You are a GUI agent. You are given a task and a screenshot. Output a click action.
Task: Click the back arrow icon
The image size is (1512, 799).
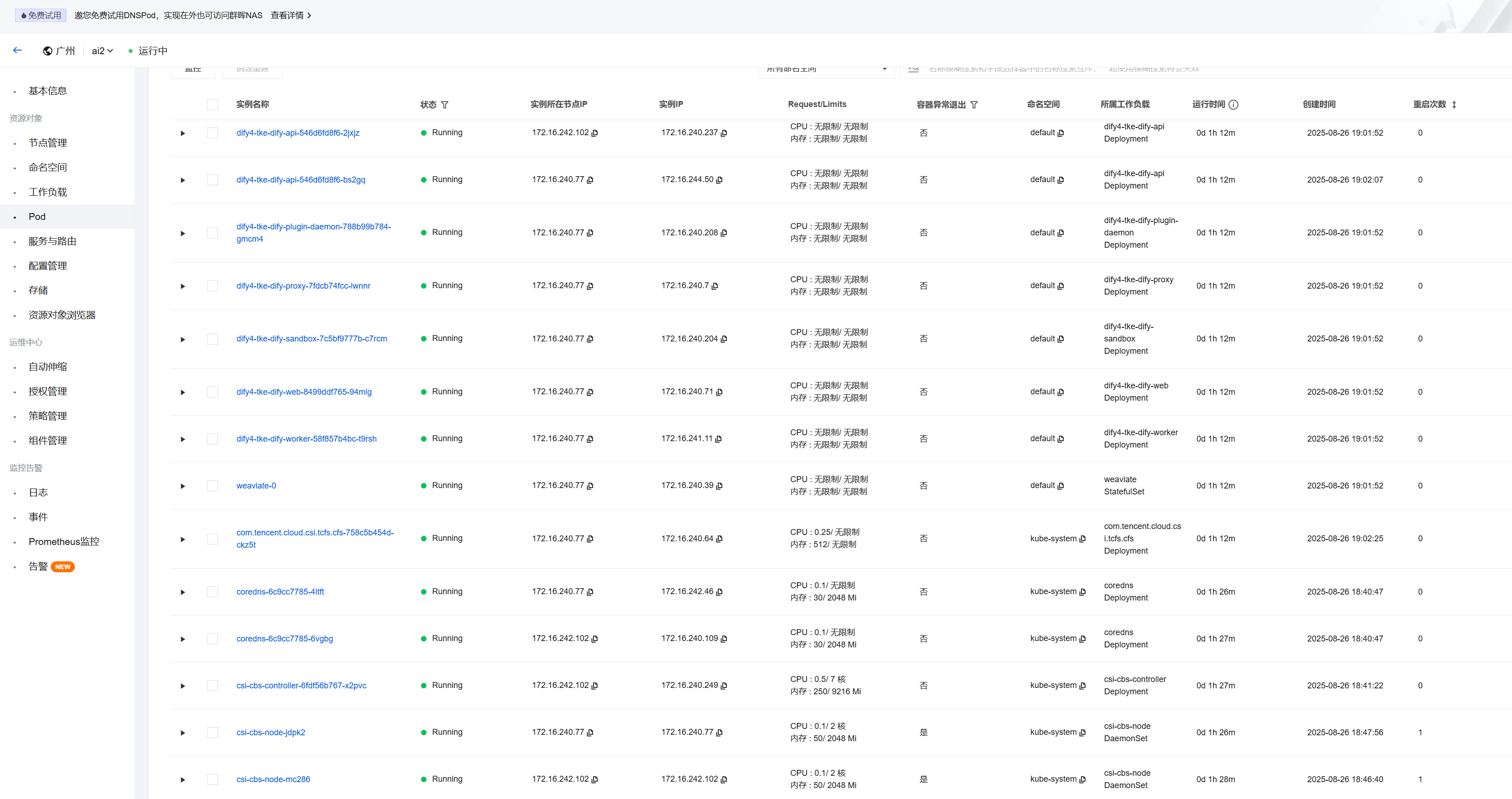click(x=18, y=51)
